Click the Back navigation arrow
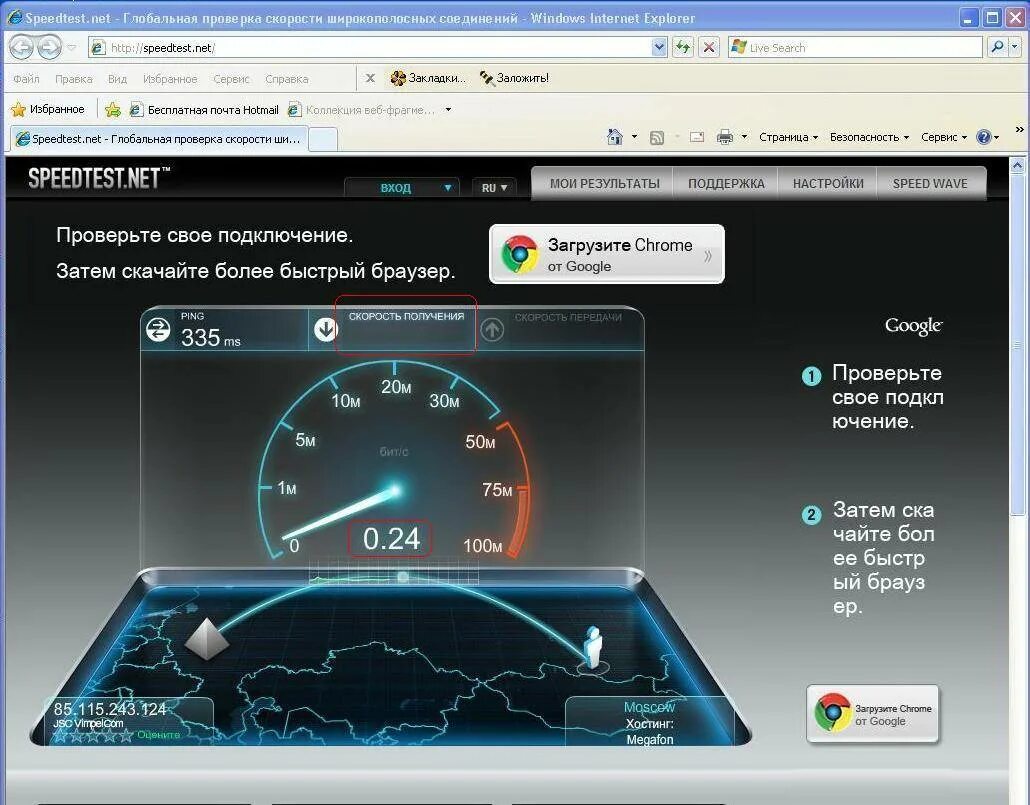 click(22, 47)
